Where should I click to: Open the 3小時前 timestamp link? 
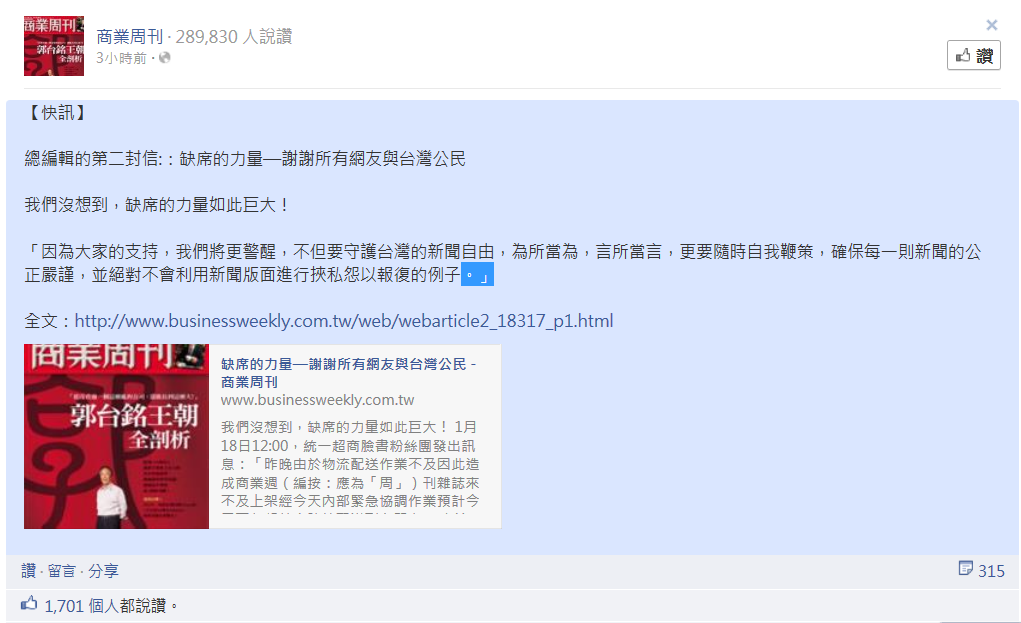click(122, 58)
